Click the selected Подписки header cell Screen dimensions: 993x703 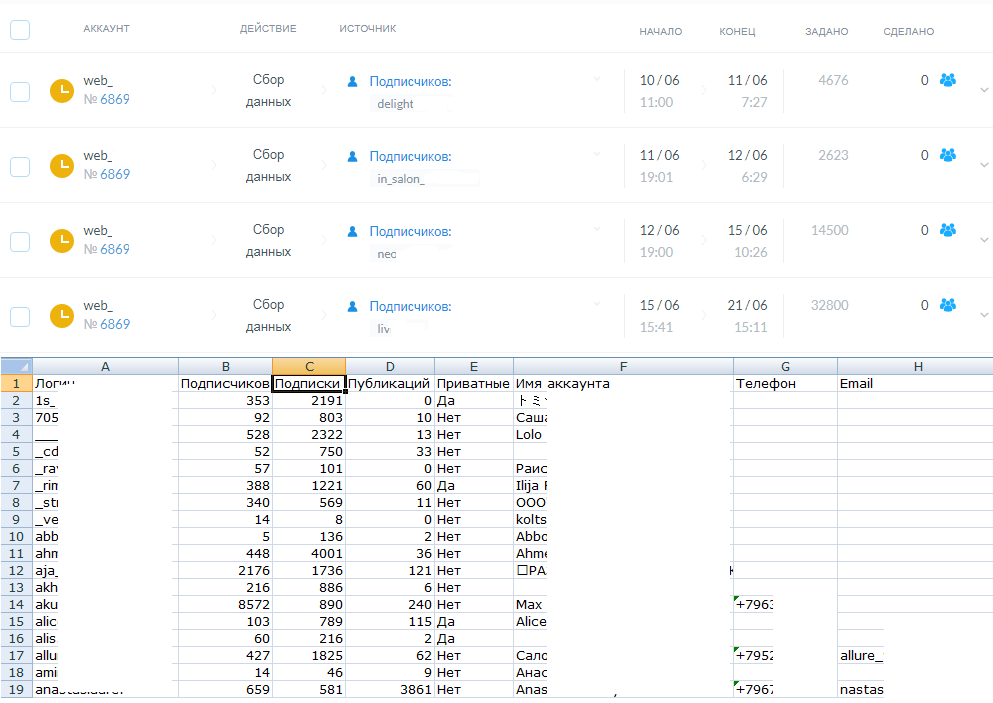tap(309, 384)
